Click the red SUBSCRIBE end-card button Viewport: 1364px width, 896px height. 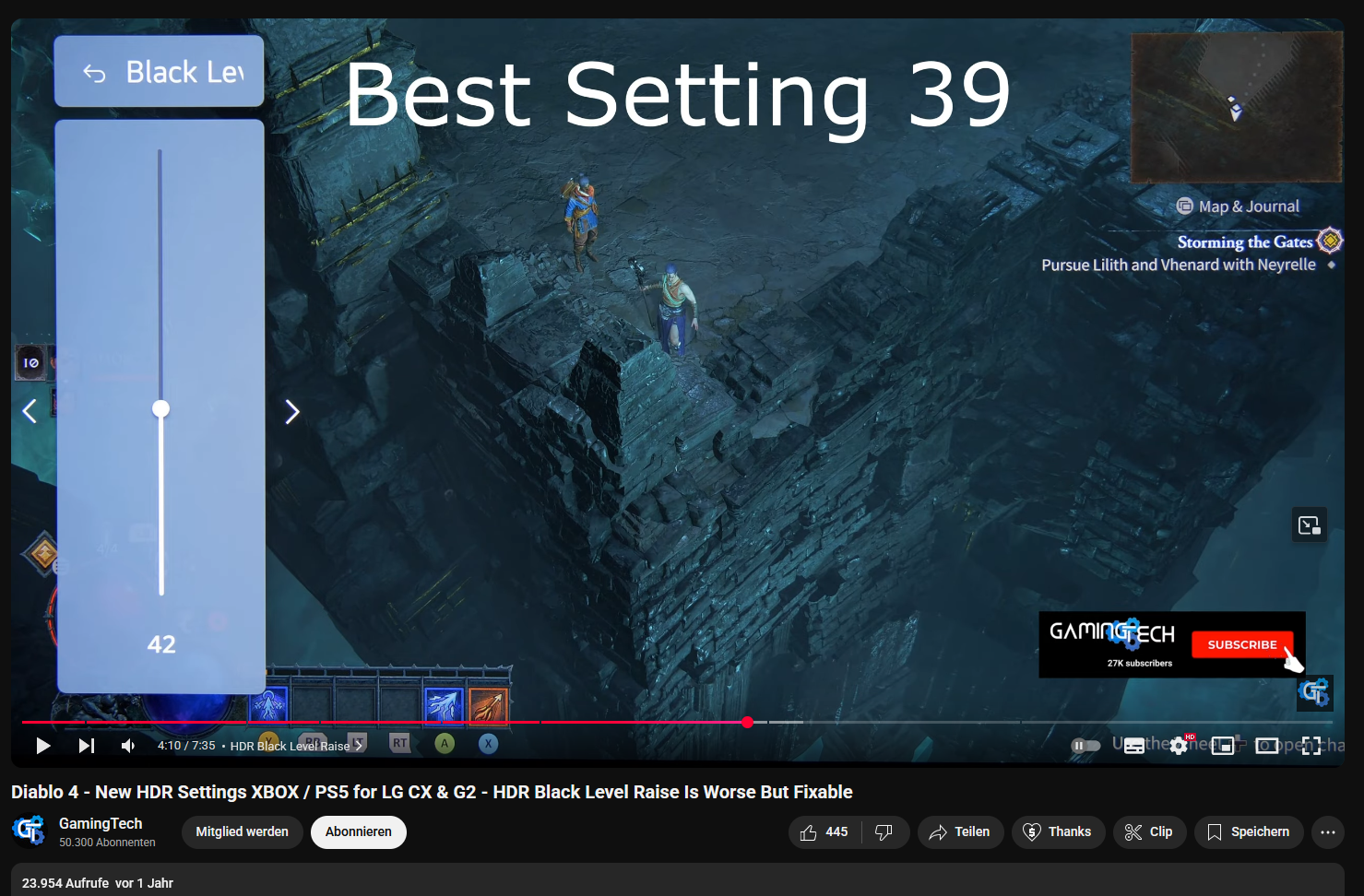click(x=1242, y=644)
